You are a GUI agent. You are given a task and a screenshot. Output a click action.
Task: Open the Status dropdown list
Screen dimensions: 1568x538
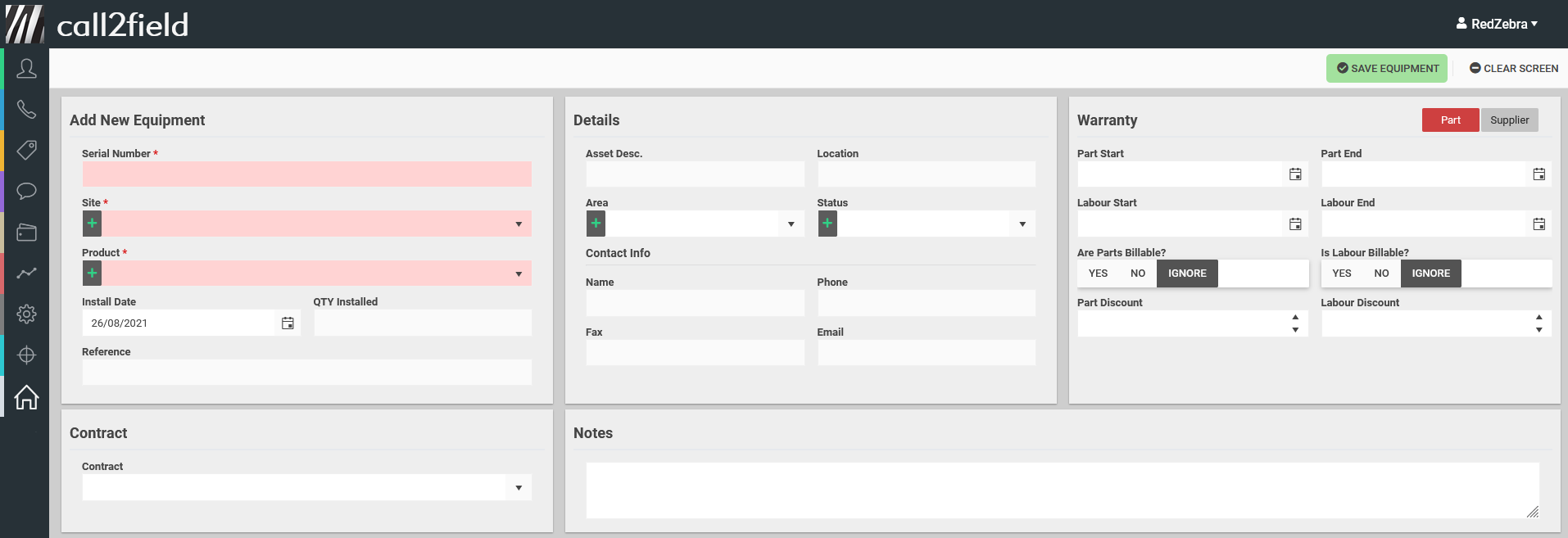click(1022, 224)
